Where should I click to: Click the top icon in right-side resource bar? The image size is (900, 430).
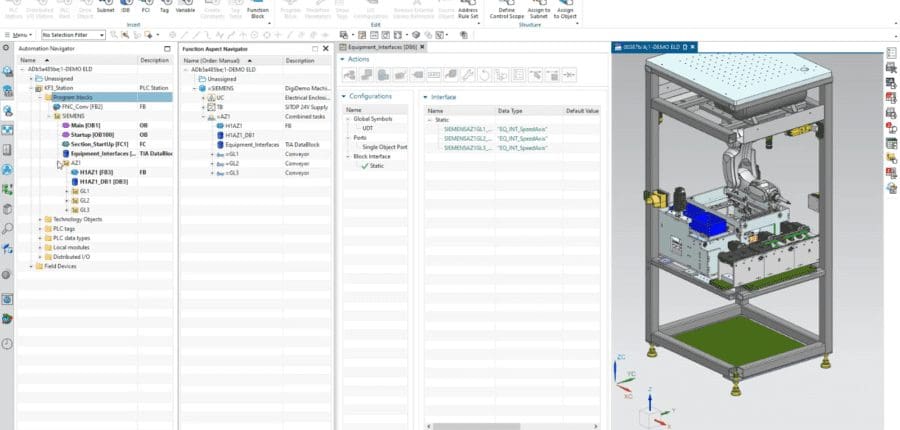tap(891, 53)
